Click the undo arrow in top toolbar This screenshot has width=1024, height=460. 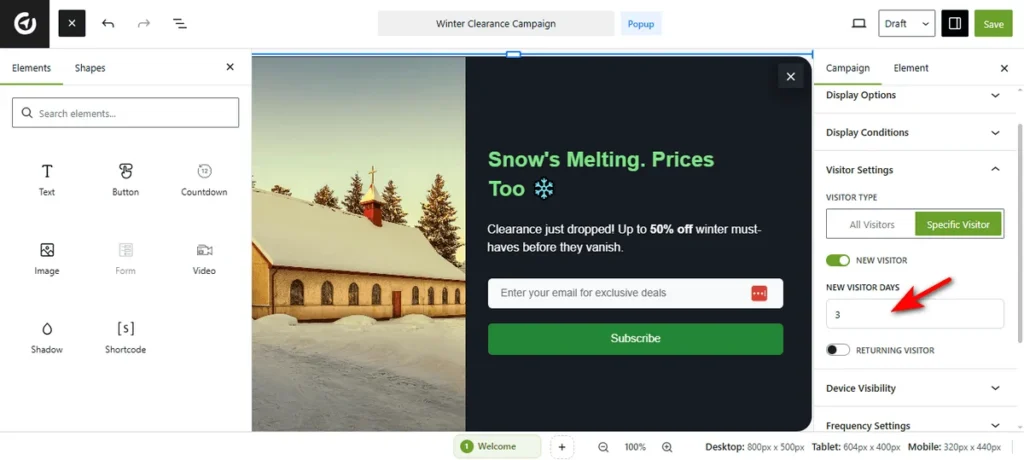(108, 24)
